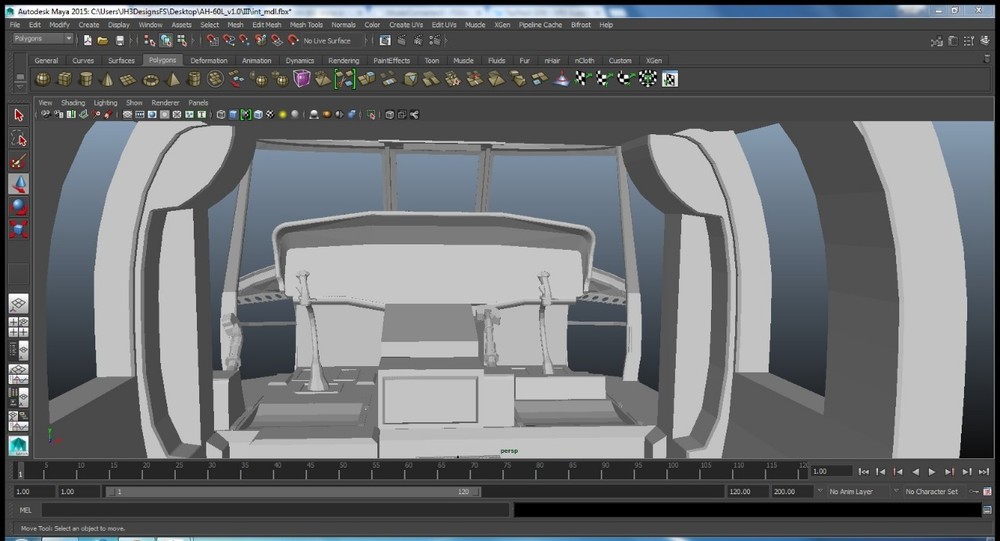
Task: Pick the Rotate tool sphere icon
Action: 18,207
